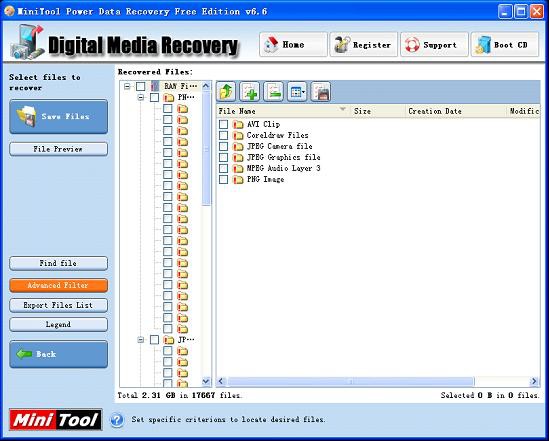This screenshot has height=441, width=549.
Task: Click Export Files List button
Action: click(58, 305)
